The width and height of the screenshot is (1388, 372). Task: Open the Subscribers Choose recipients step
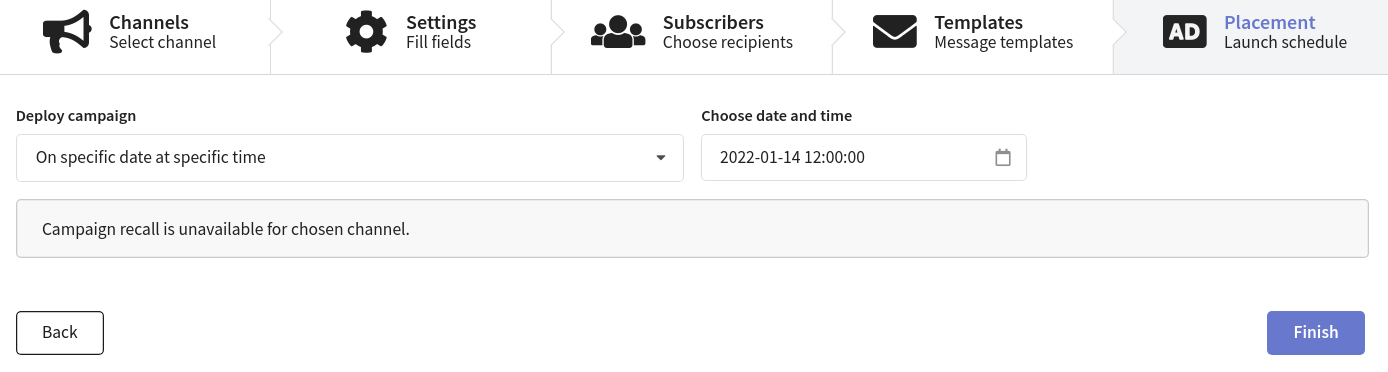(692, 37)
